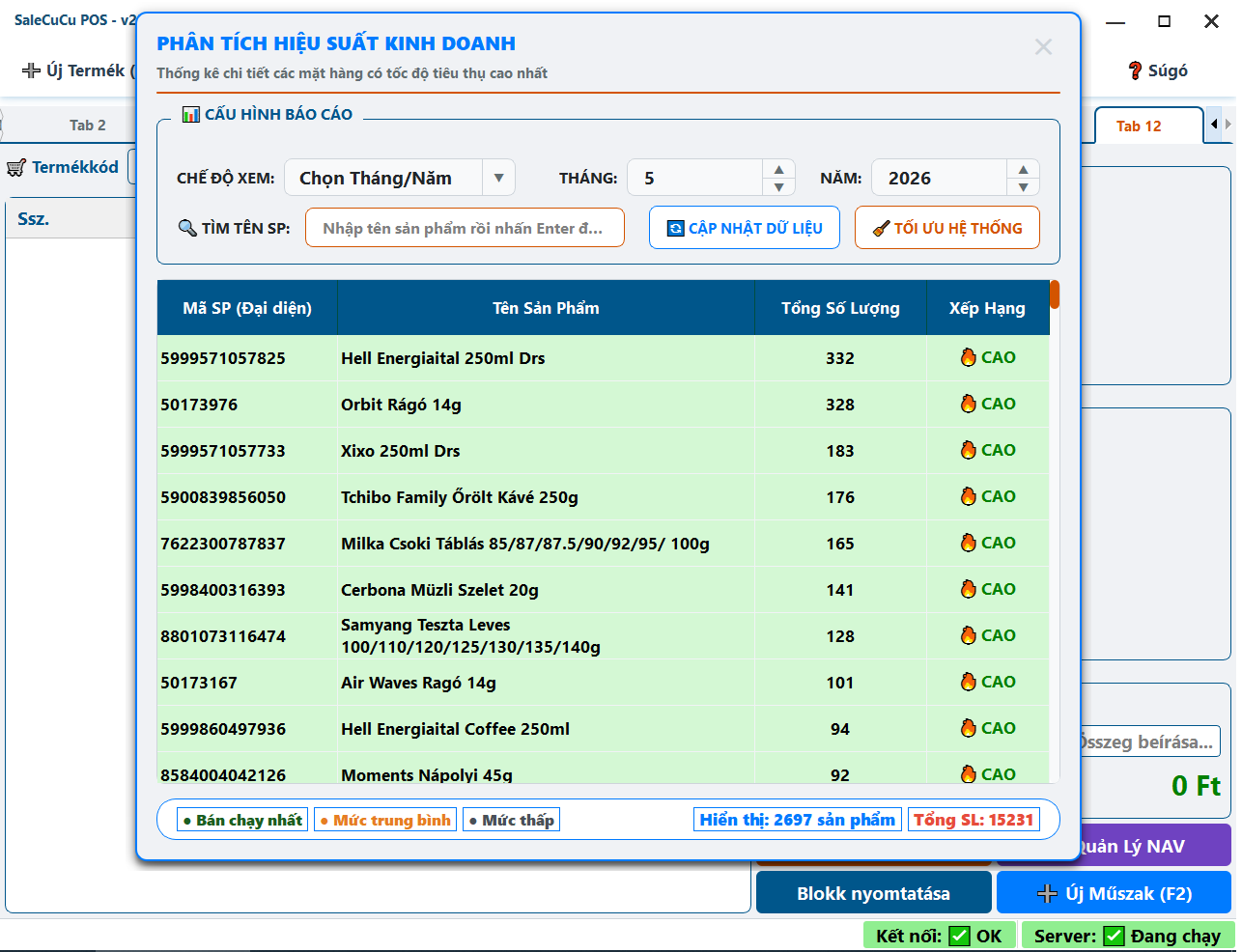
Task: Click the right tab scroll arrow in the main window
Action: pos(1228,125)
